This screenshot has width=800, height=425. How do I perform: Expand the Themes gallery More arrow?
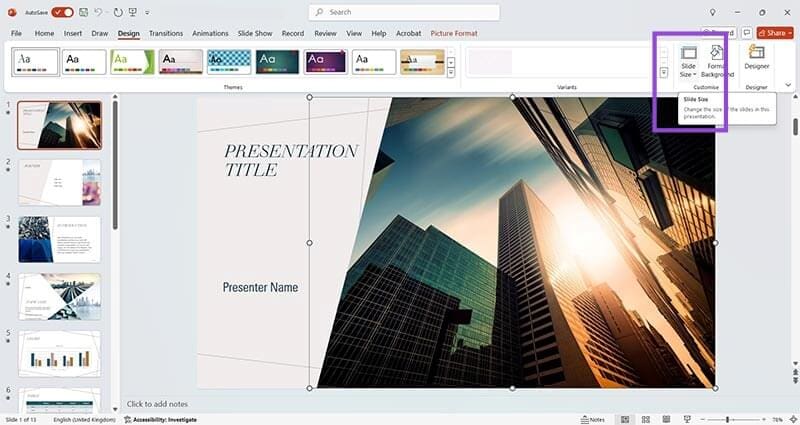tap(451, 73)
